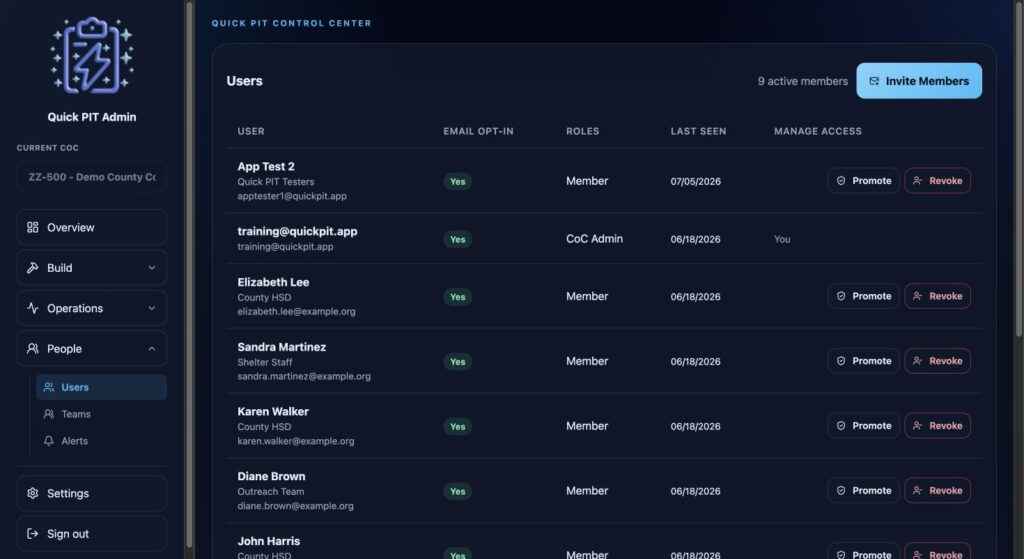Sign out of Quick PIT Admin

(x=91, y=534)
